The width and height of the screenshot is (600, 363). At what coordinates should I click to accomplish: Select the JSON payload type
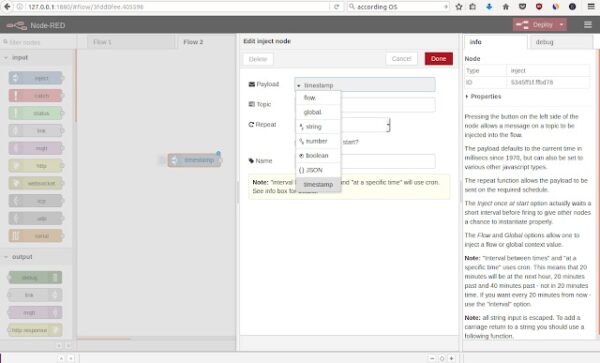pos(318,170)
